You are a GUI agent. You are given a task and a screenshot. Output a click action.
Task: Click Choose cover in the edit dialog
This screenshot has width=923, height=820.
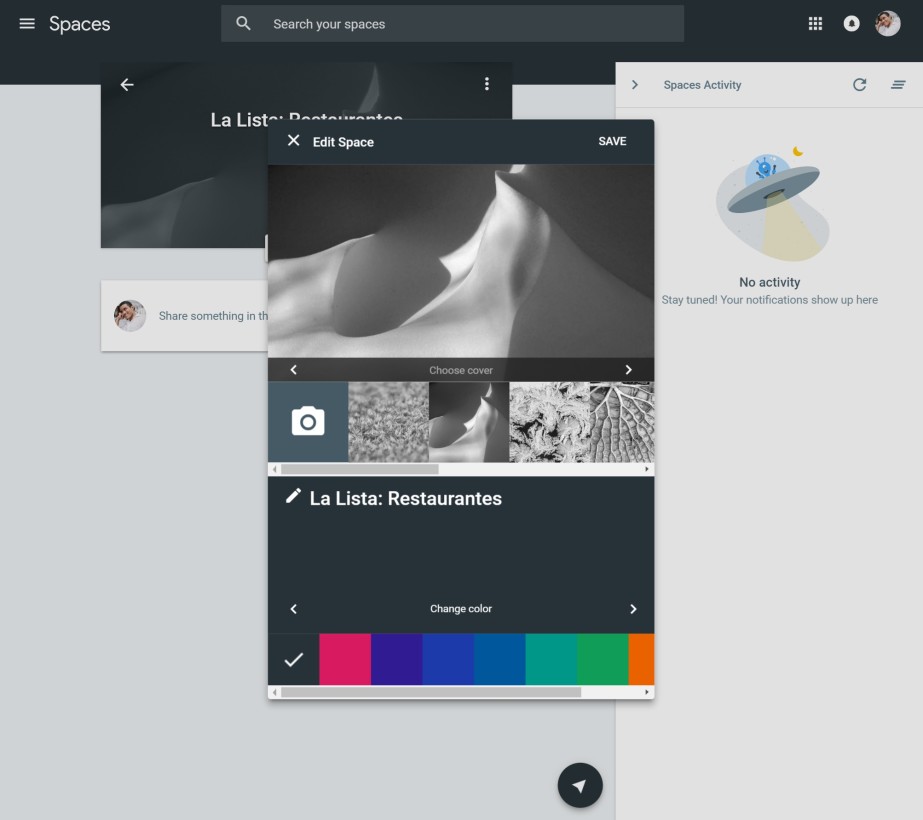461,369
